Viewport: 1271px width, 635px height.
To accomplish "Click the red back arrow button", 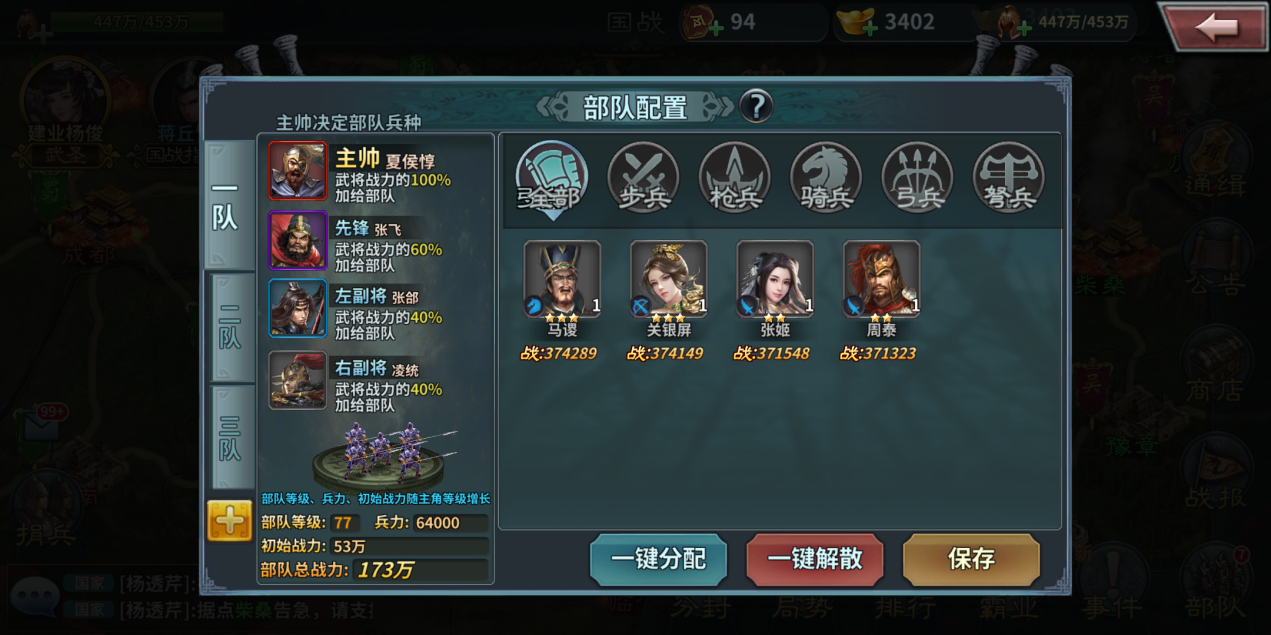I will click(x=1214, y=27).
